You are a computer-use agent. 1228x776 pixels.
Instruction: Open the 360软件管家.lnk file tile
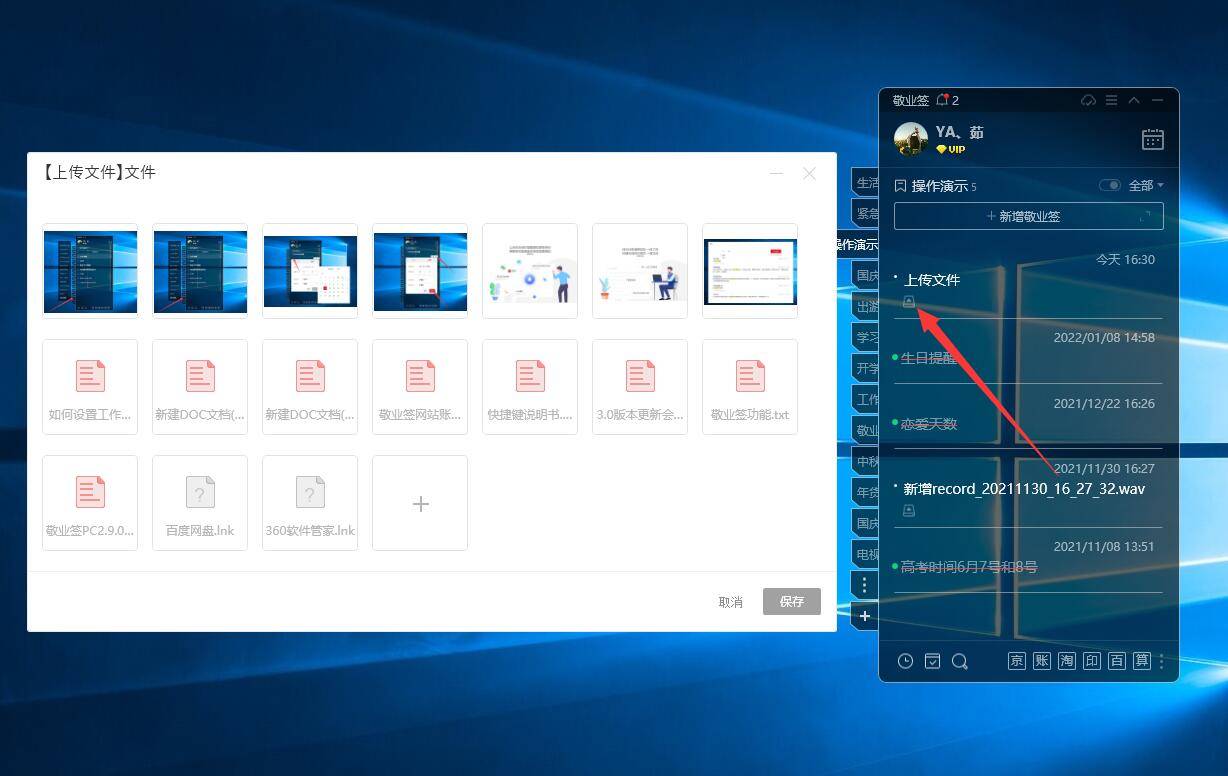pos(310,503)
